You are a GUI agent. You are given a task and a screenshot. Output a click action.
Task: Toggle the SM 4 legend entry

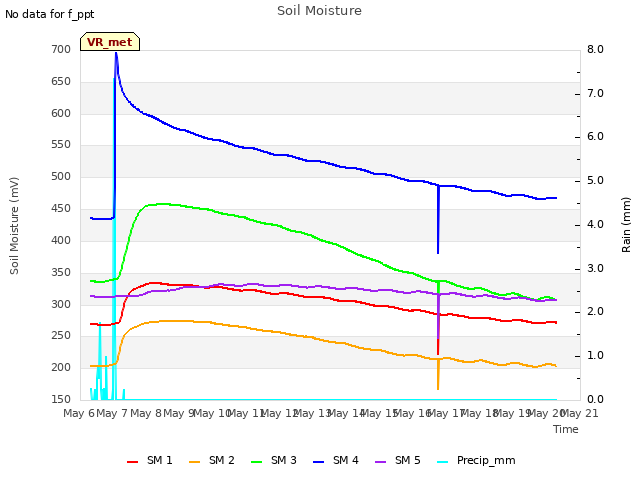coord(336,460)
